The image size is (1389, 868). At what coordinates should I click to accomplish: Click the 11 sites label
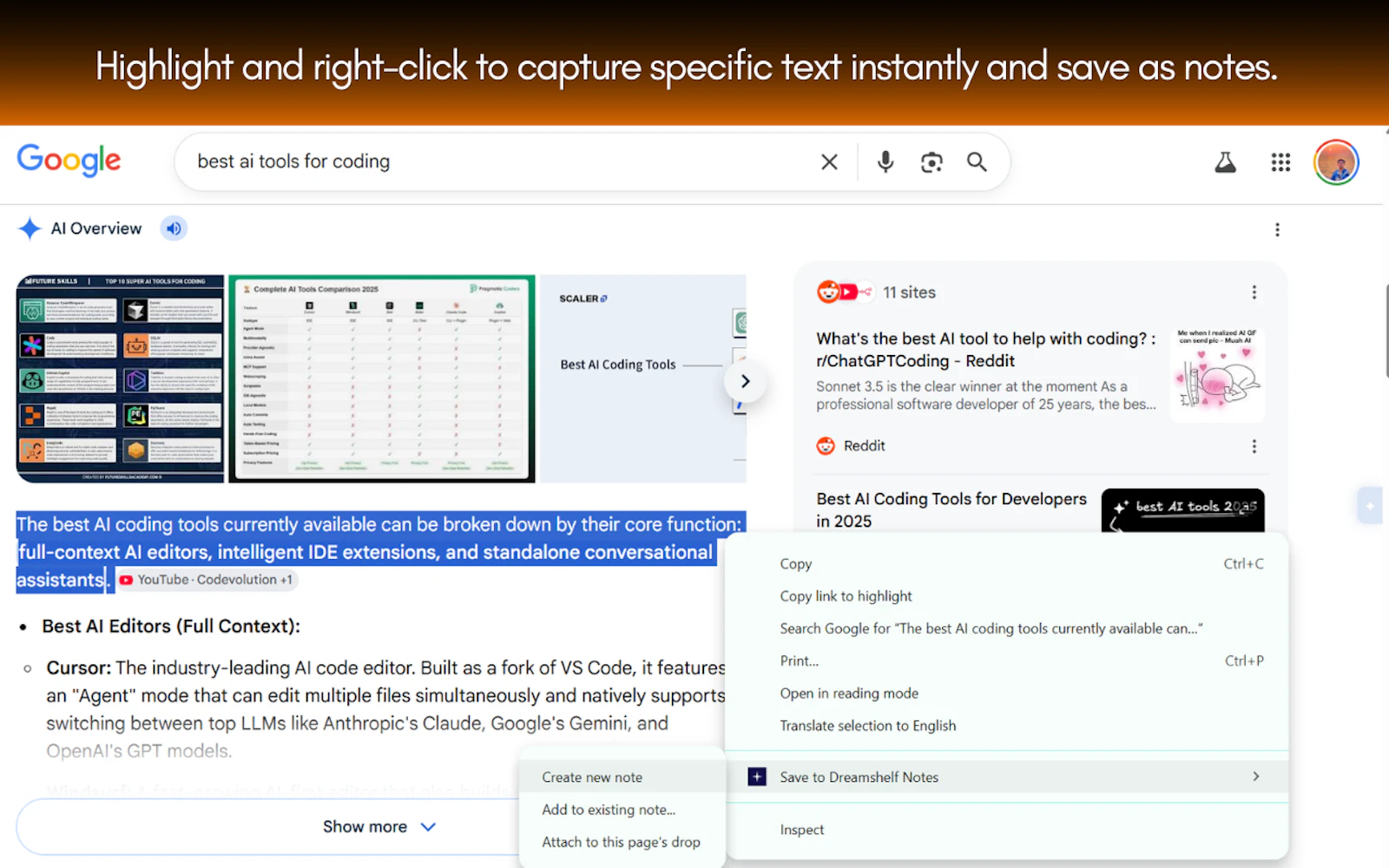coord(909,293)
